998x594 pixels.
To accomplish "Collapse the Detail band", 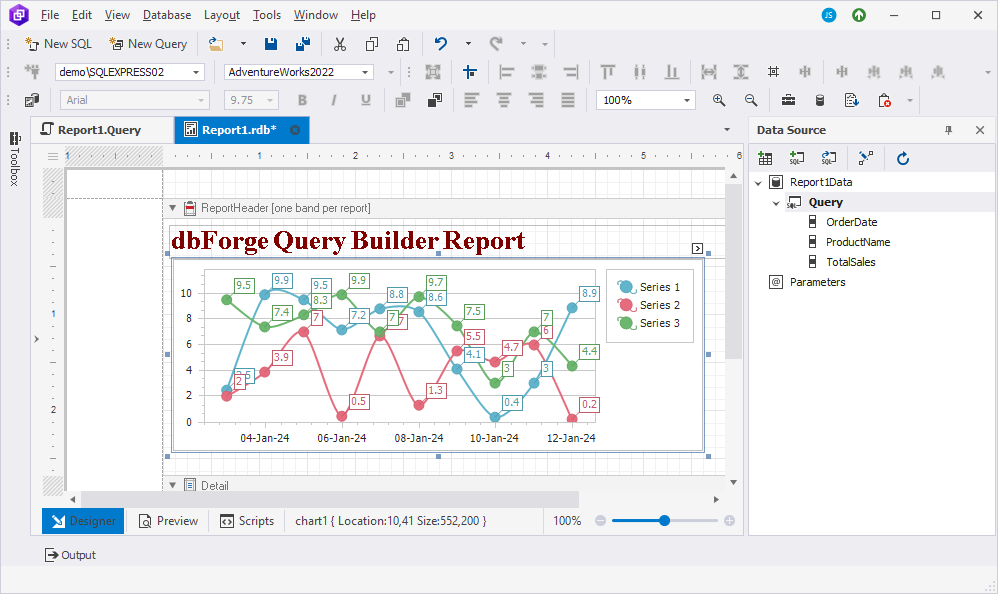I will point(172,485).
